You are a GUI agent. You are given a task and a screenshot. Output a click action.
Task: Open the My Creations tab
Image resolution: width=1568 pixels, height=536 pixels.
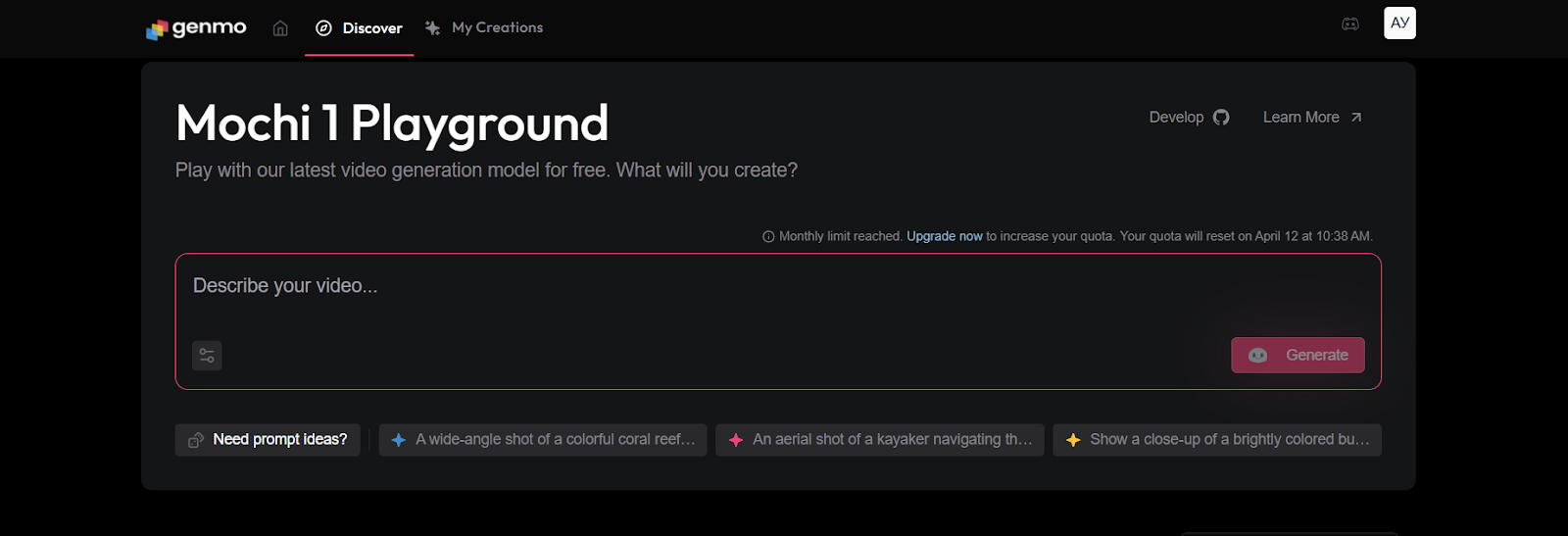coord(484,28)
